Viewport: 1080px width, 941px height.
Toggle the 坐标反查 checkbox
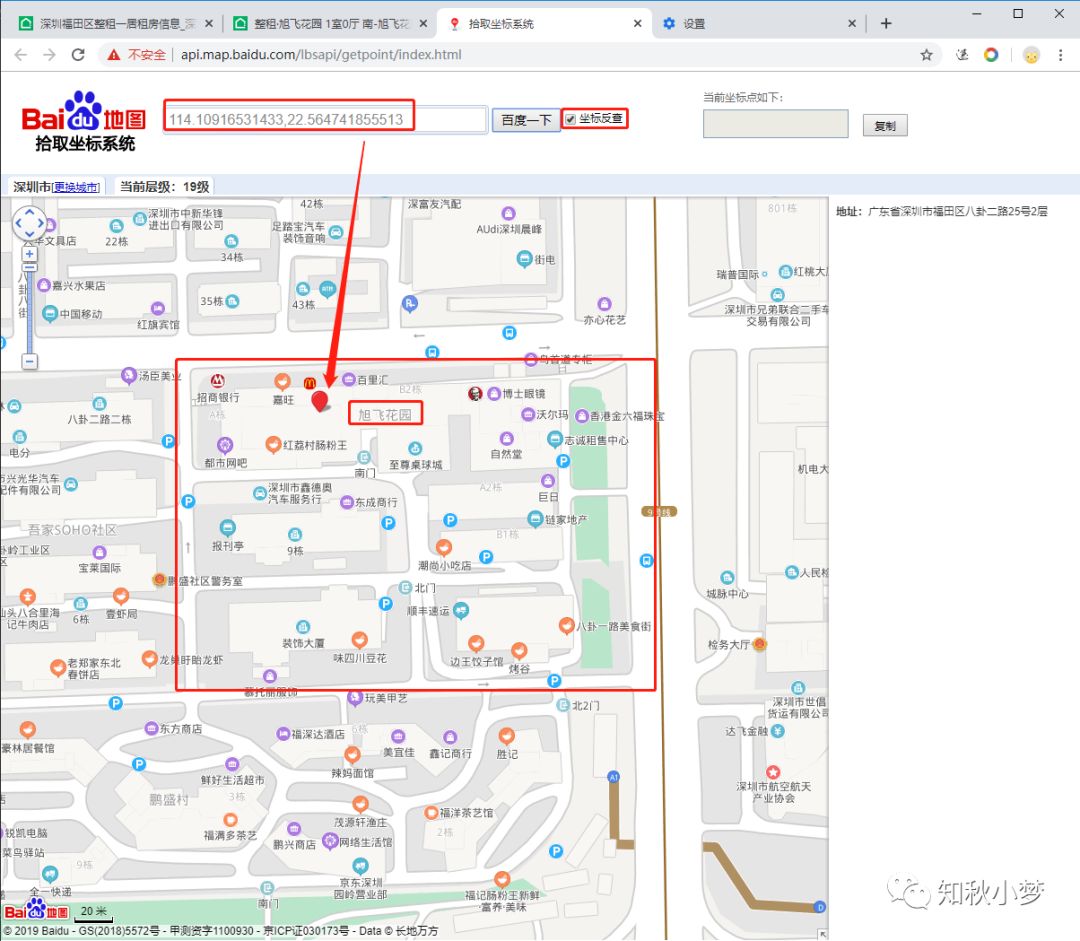click(x=570, y=119)
